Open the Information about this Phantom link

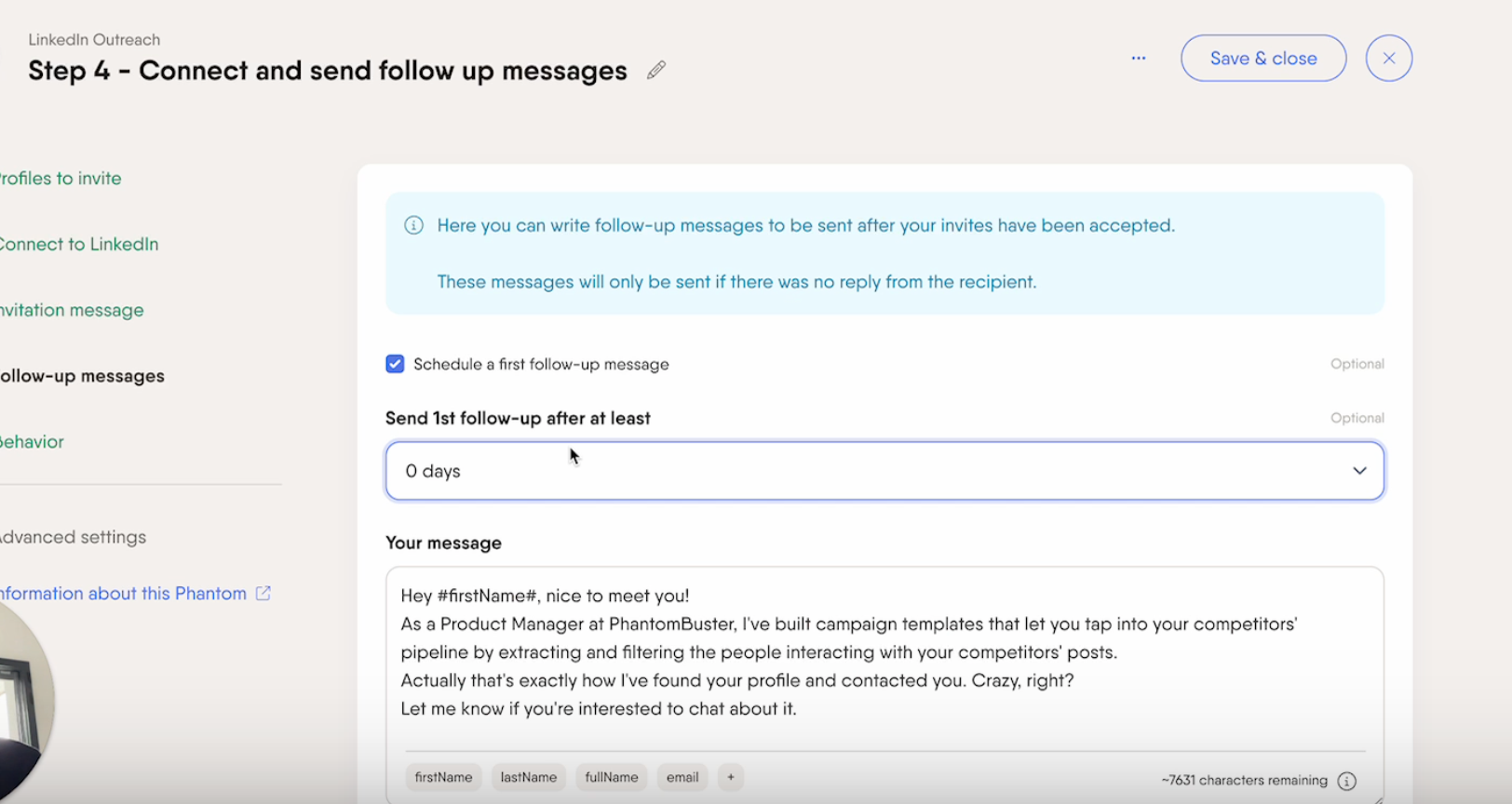(x=123, y=593)
